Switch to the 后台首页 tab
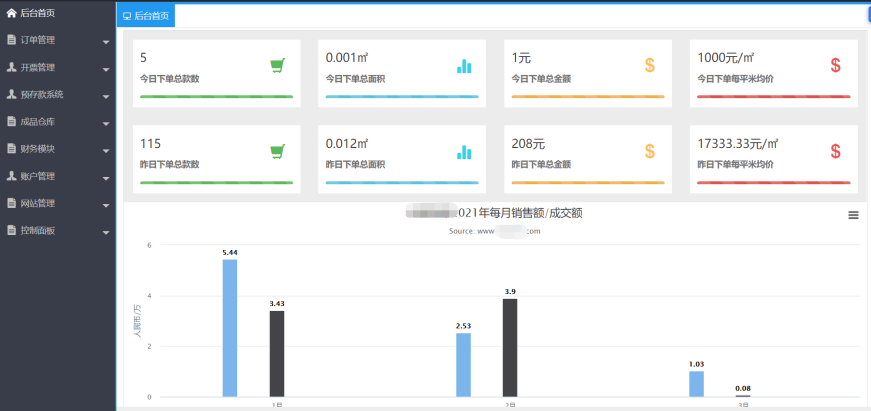871x411 pixels. click(146, 16)
